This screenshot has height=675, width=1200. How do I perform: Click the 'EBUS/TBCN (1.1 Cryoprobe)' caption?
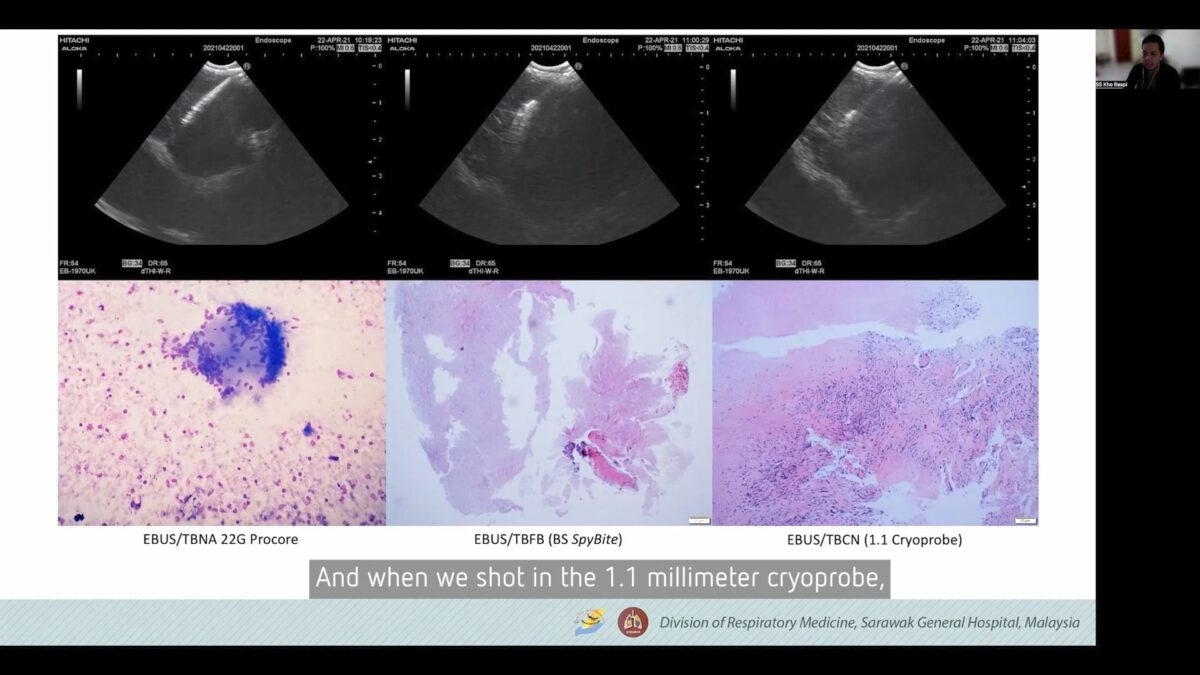875,540
